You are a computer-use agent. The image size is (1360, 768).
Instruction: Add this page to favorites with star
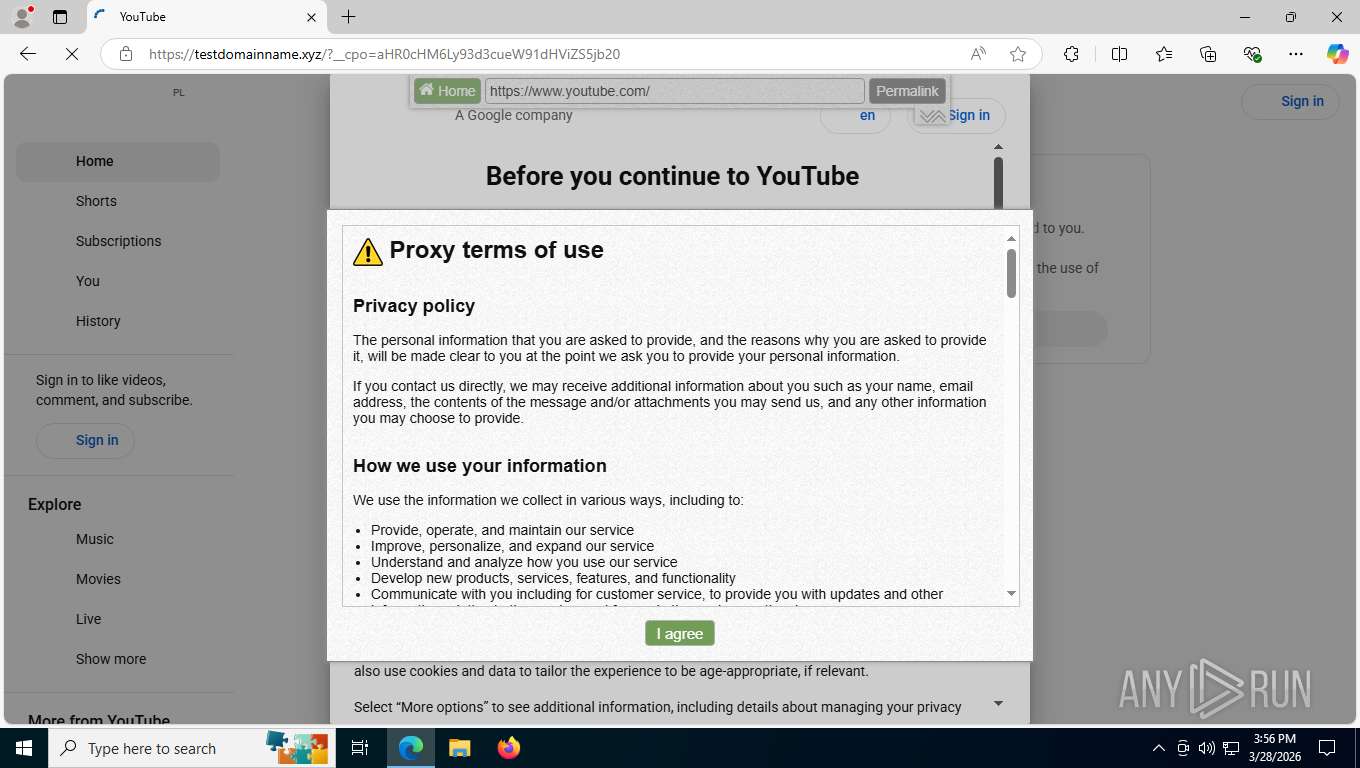1018,54
